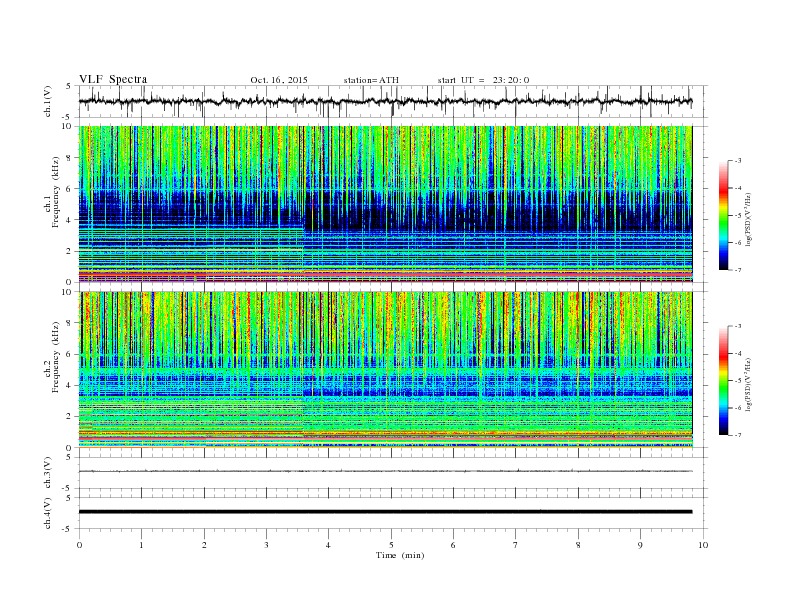Click the ch.2 spectrogram plot
The image size is (792, 612).
point(386,370)
